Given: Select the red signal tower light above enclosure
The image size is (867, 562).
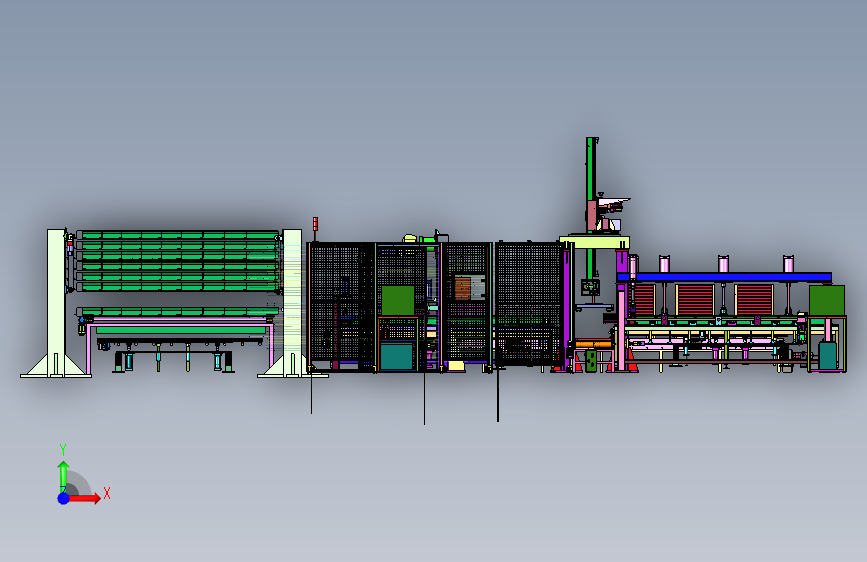Looking at the screenshot, I should [315, 223].
